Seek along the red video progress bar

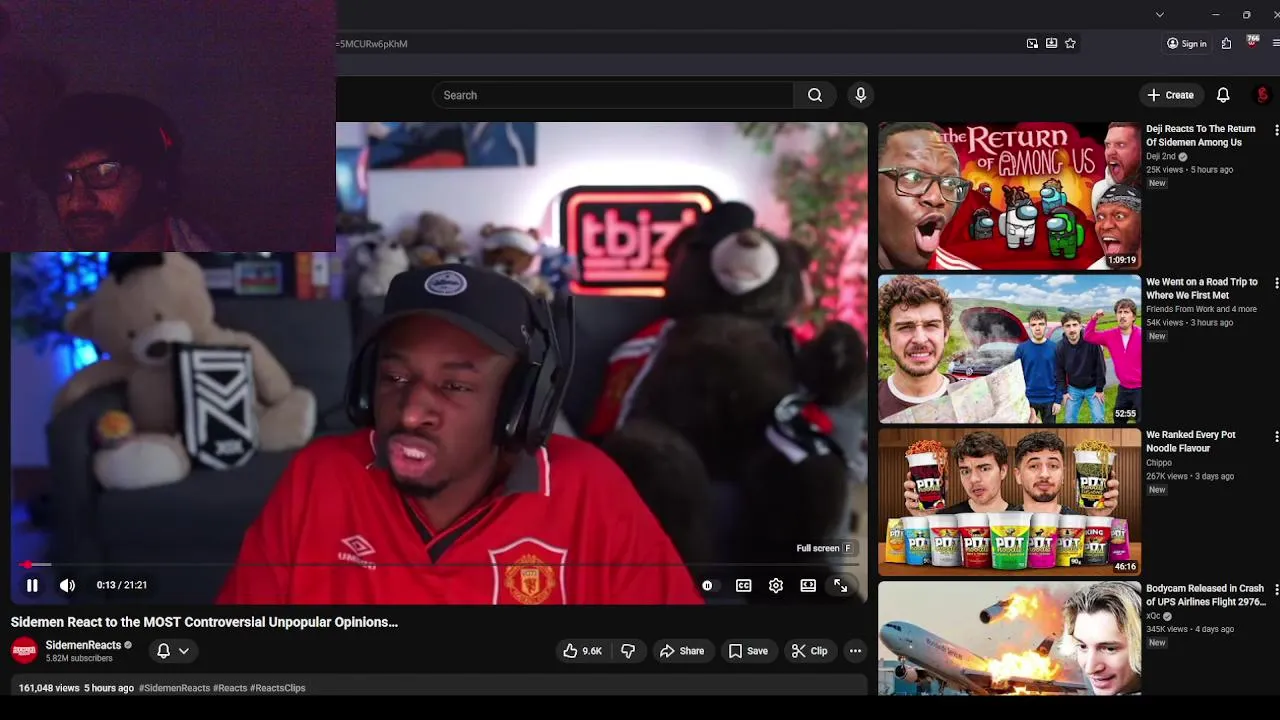click(435, 565)
